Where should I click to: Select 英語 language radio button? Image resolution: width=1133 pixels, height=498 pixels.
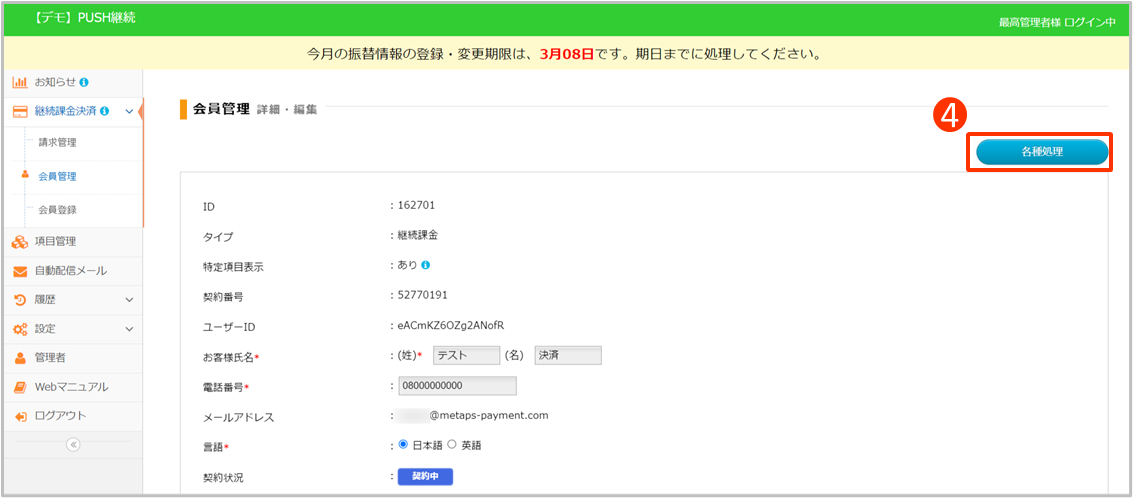451,444
